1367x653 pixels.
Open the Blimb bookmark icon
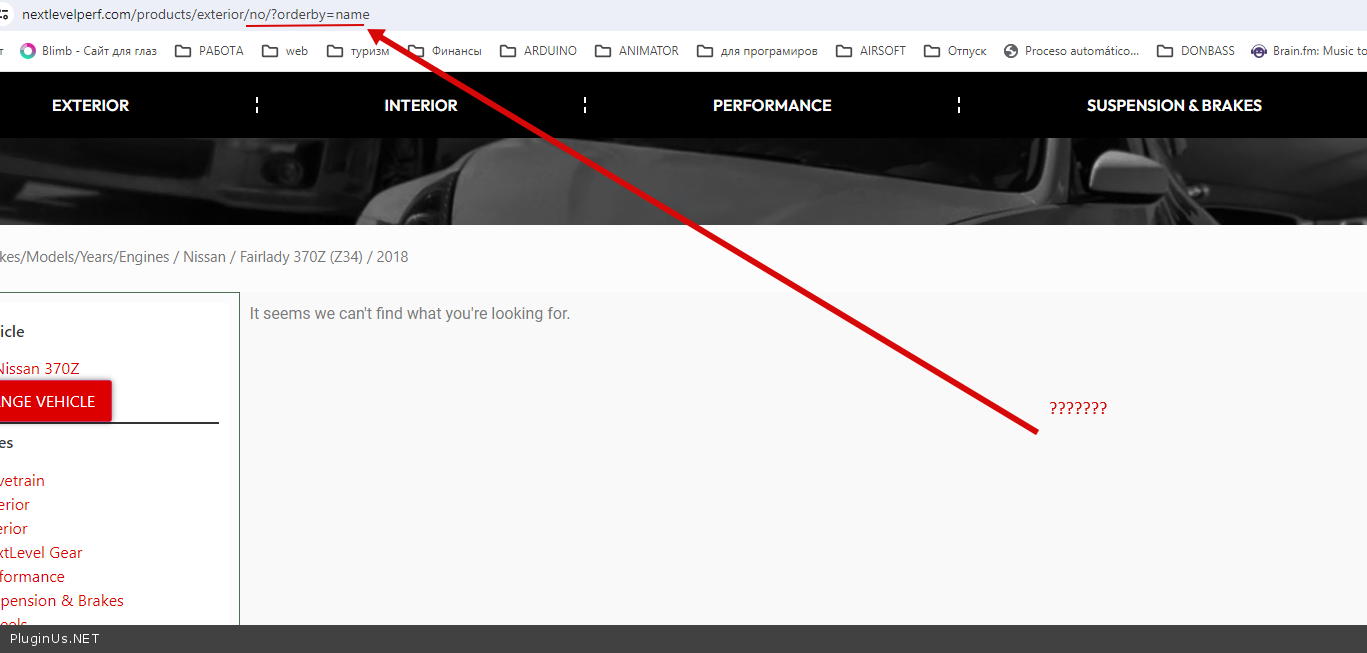(x=28, y=51)
